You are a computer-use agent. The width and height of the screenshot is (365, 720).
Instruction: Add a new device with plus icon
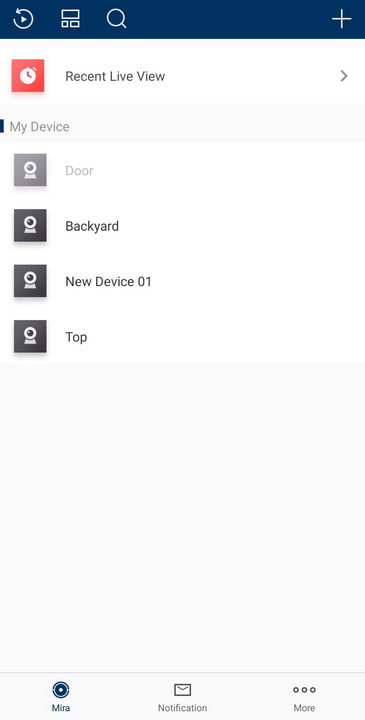(x=342, y=19)
